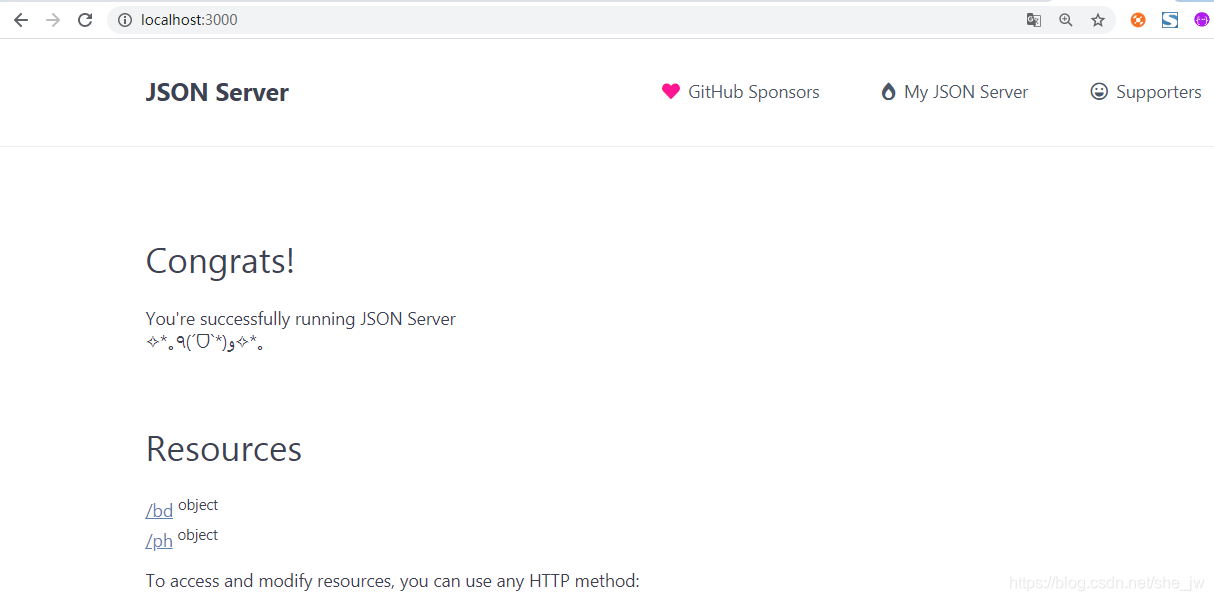Image resolution: width=1214 pixels, height=601 pixels.
Task: Click the "object" label next to /ph
Action: 198,535
